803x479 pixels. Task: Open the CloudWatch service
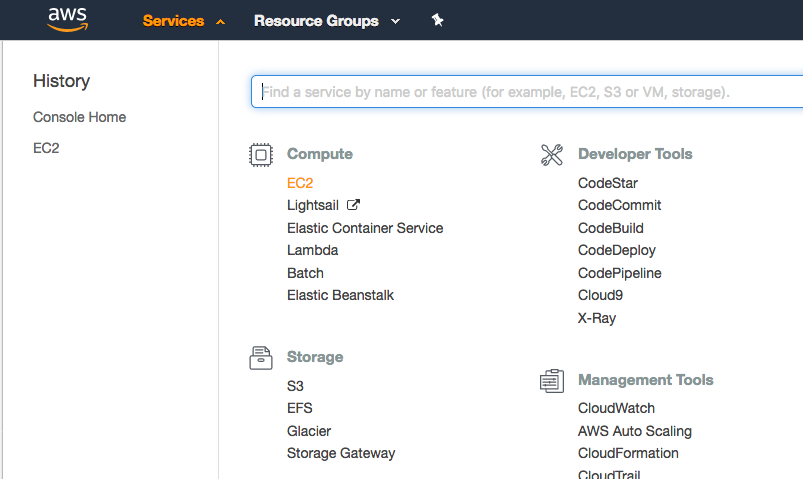point(617,408)
